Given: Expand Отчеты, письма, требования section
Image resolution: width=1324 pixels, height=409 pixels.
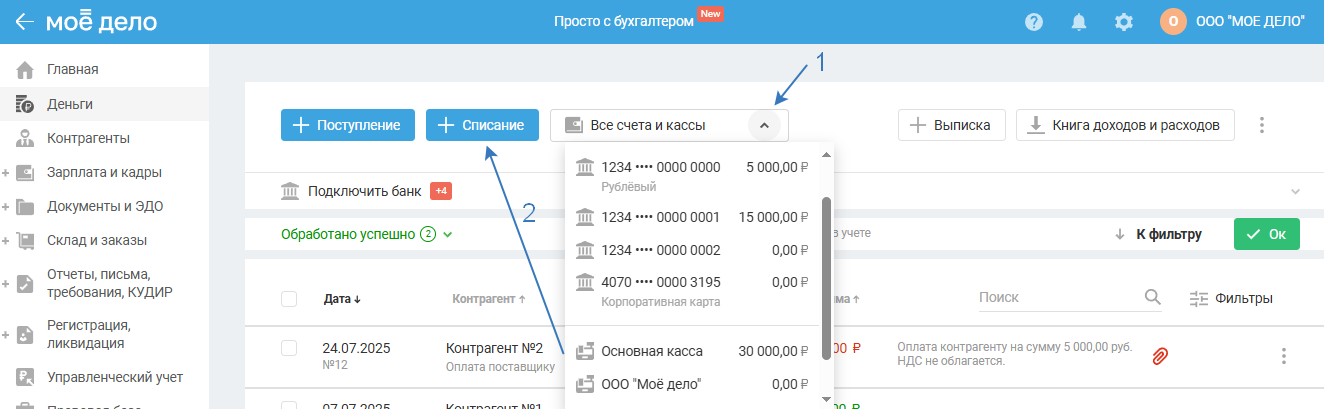Looking at the screenshot, I should pos(5,283).
